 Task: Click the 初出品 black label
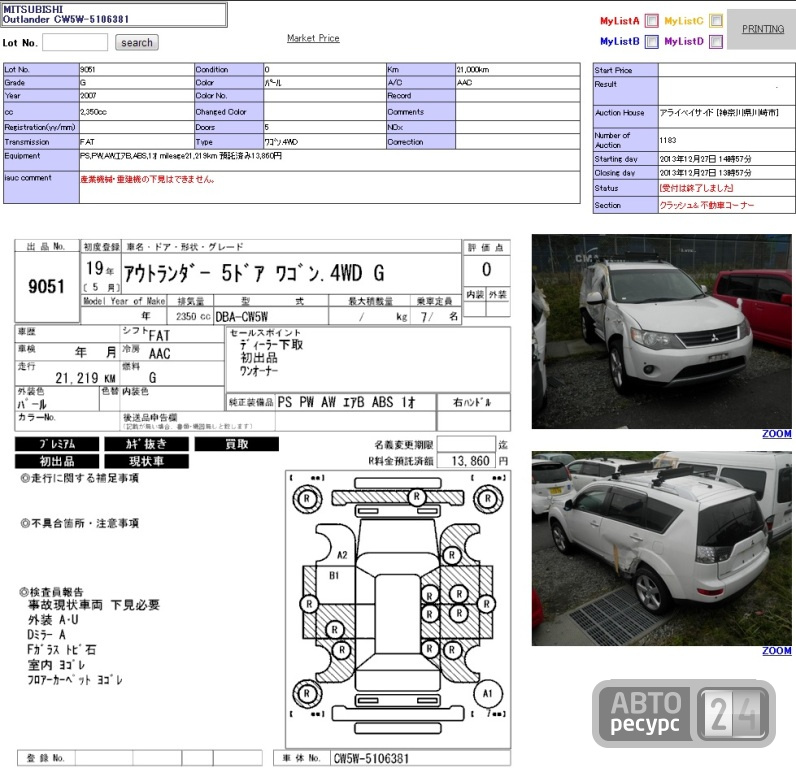[57, 461]
